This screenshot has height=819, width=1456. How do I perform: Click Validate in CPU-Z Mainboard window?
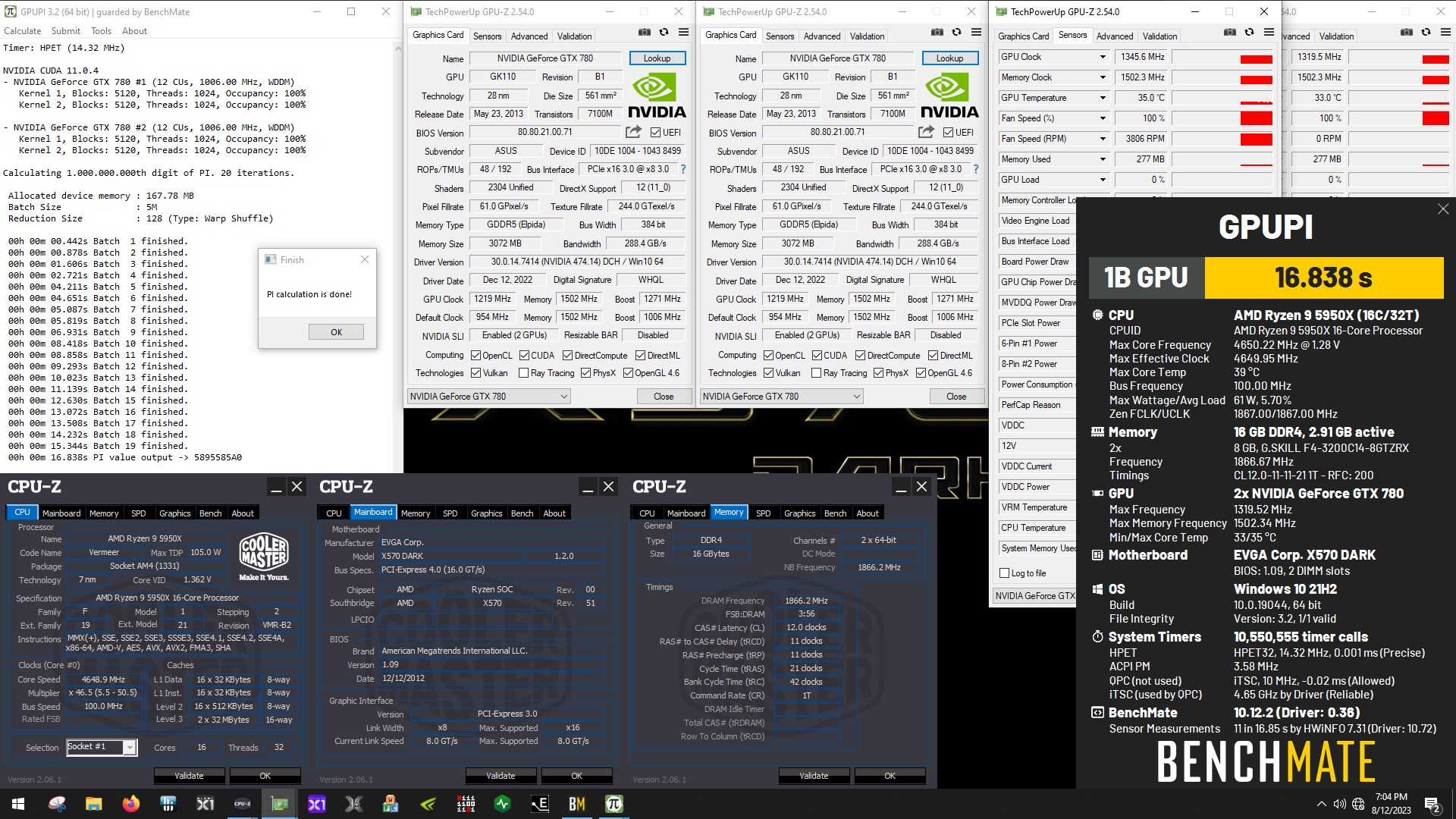click(x=500, y=776)
